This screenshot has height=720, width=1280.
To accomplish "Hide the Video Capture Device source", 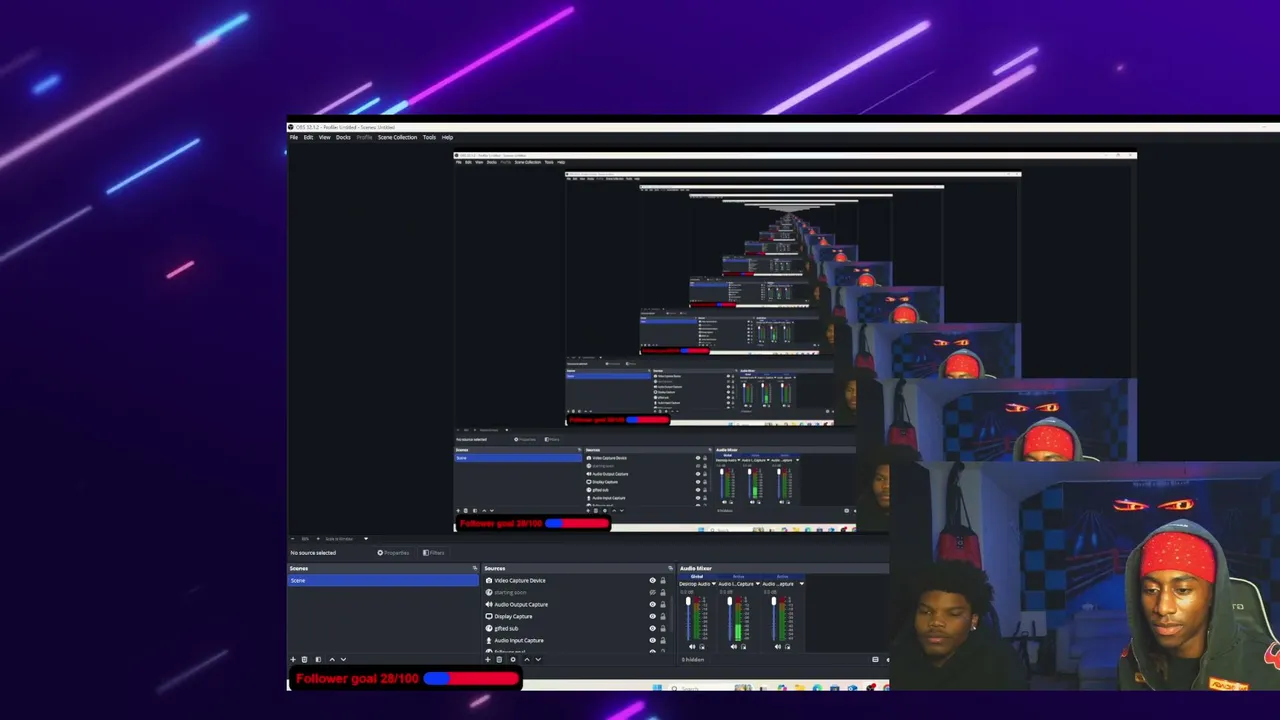I will pyautogui.click(x=653, y=581).
